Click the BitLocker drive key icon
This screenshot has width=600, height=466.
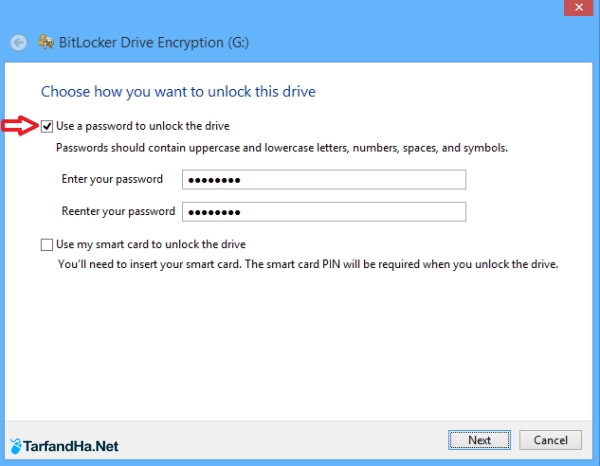click(x=46, y=42)
